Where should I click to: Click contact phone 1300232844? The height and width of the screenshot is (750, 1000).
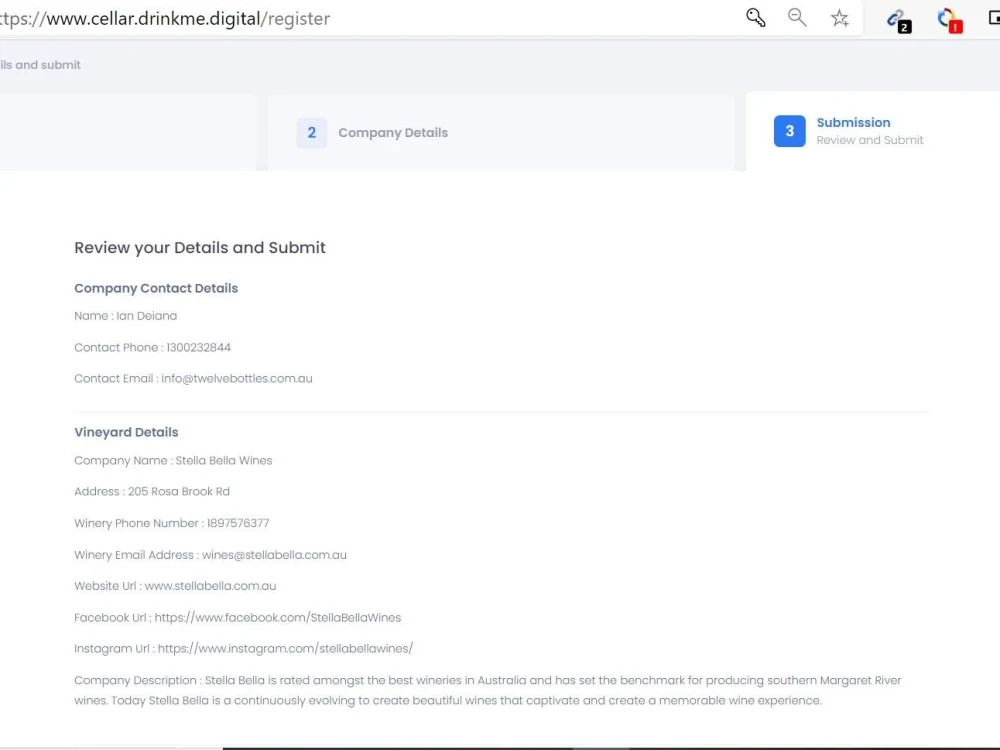(x=198, y=348)
